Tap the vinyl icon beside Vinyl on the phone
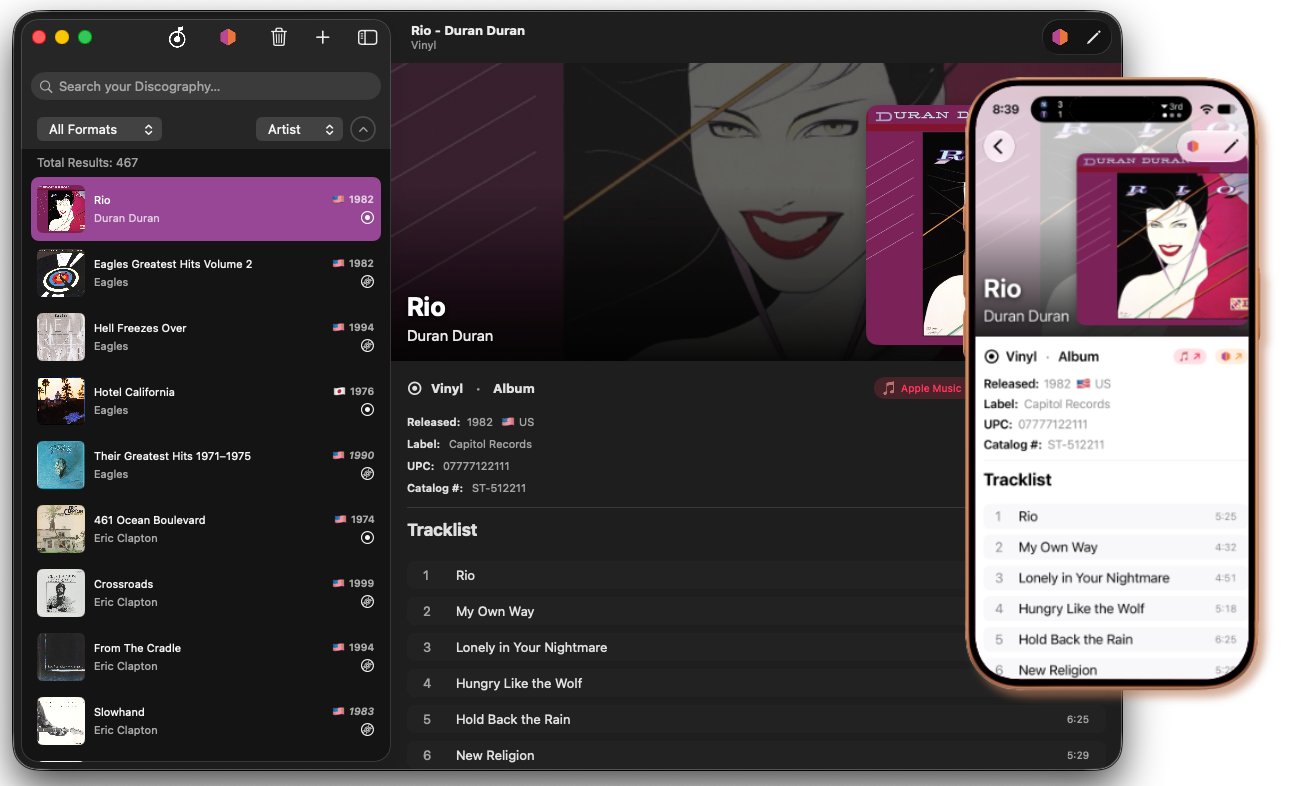 click(x=992, y=356)
